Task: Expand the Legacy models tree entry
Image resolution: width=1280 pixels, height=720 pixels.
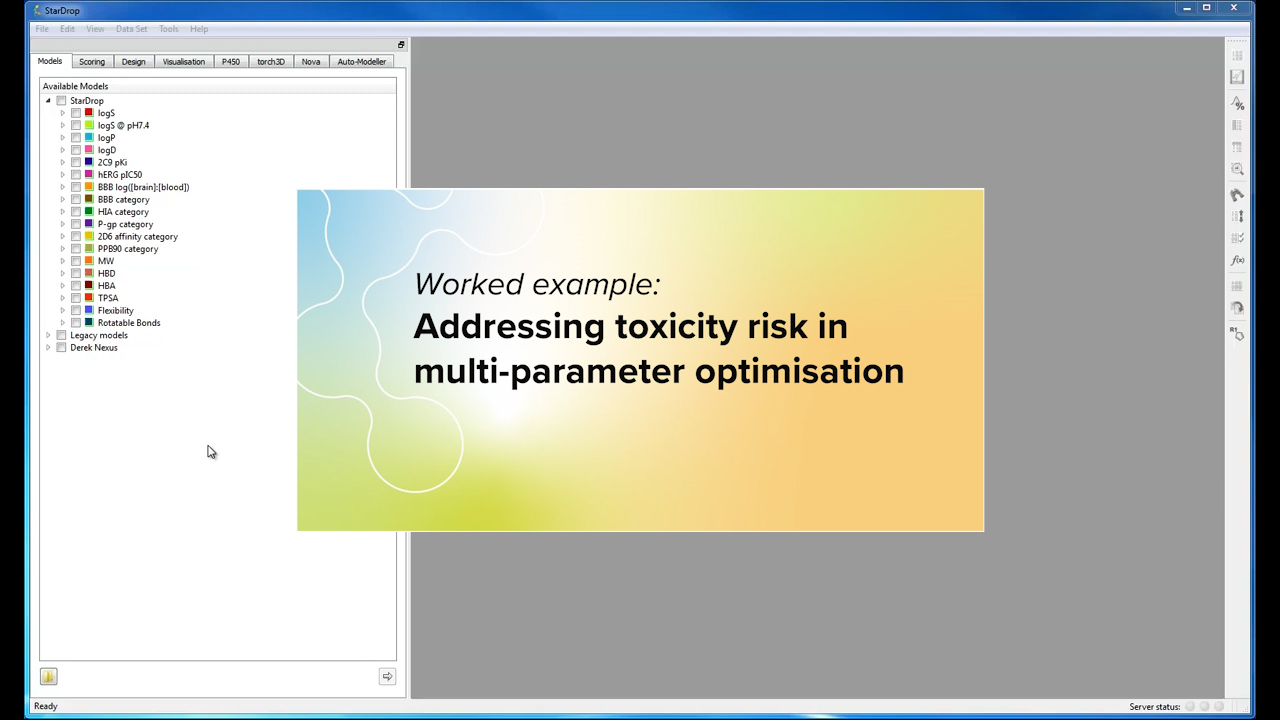Action: click(x=48, y=335)
